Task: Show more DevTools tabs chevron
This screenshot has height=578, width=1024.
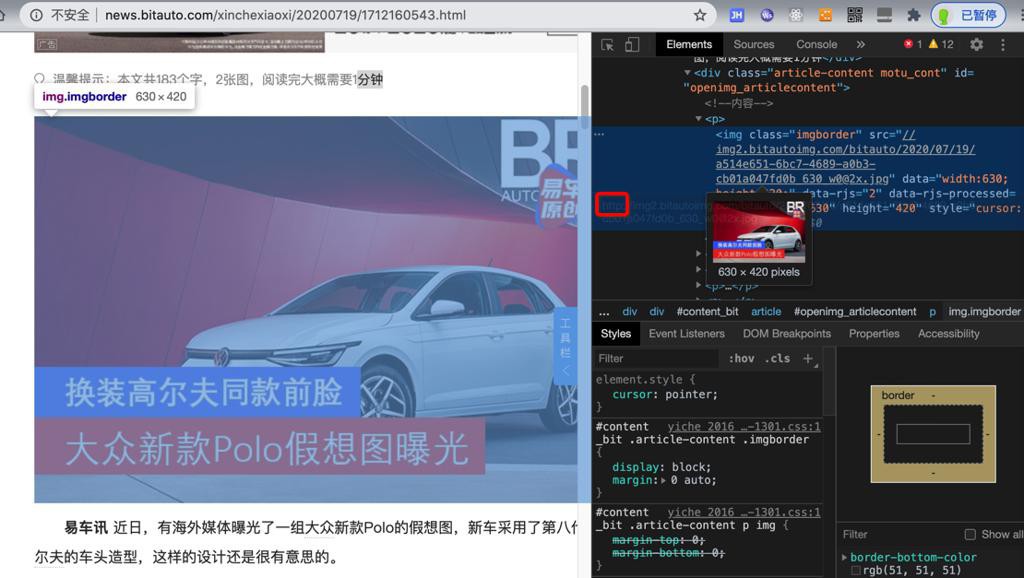Action: [x=861, y=44]
